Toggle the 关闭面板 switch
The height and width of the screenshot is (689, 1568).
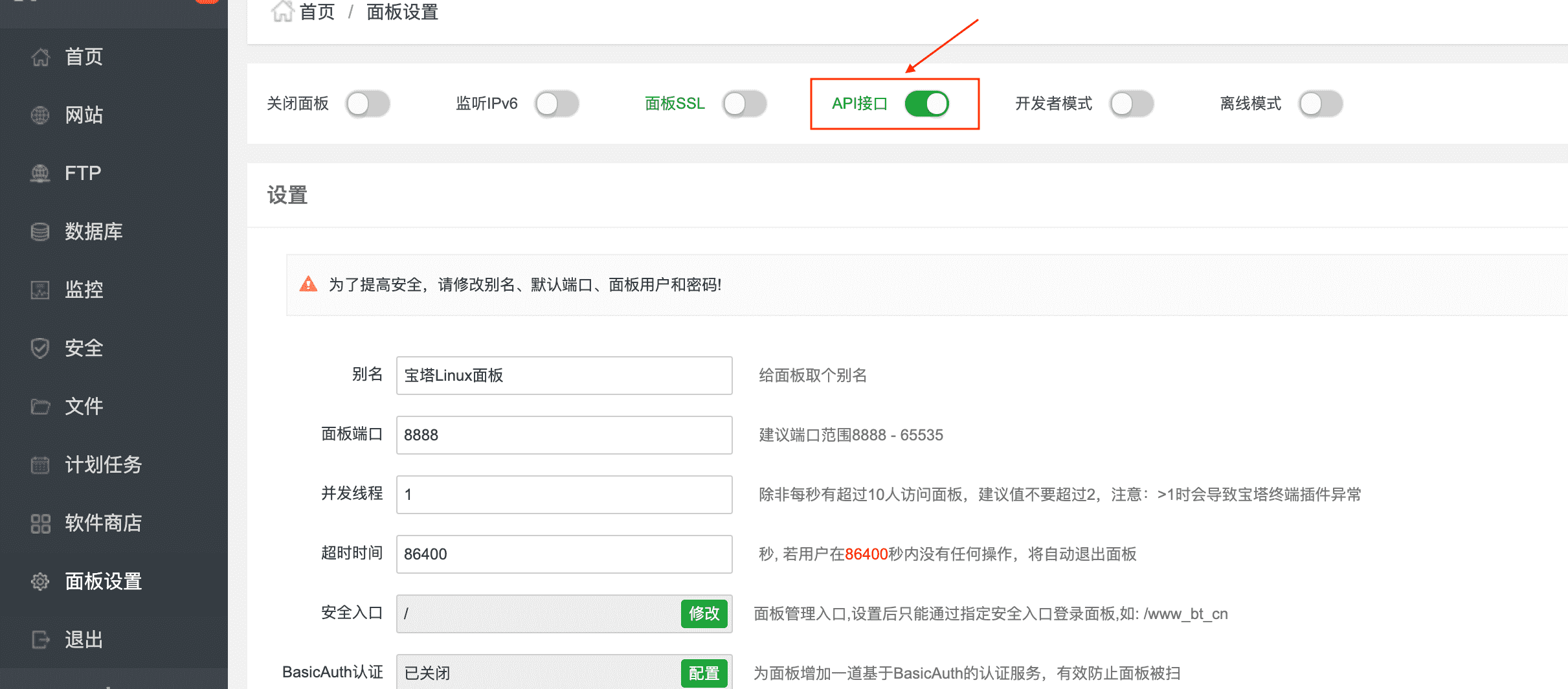click(368, 104)
